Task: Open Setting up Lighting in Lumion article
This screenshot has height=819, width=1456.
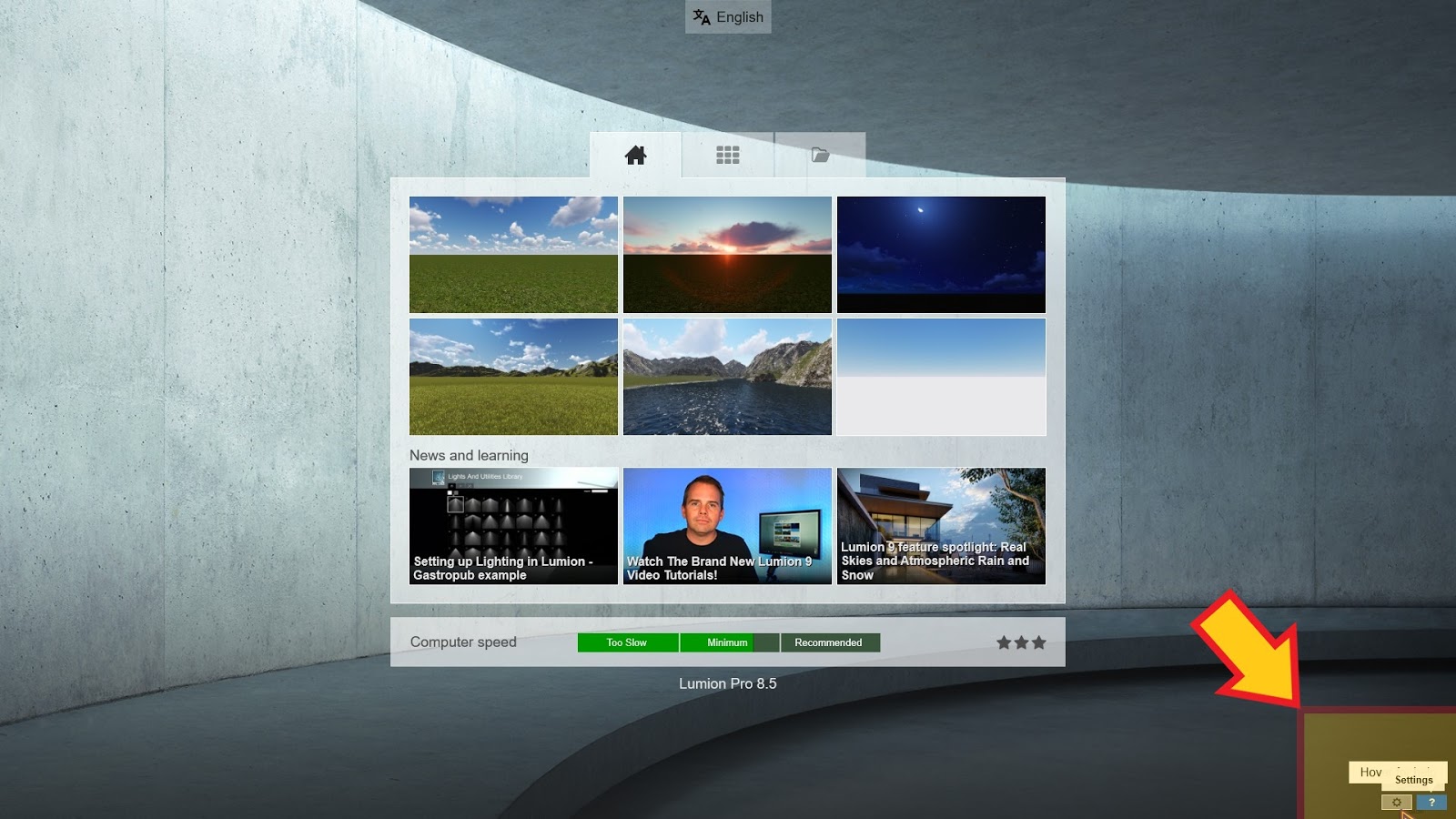Action: 513,526
